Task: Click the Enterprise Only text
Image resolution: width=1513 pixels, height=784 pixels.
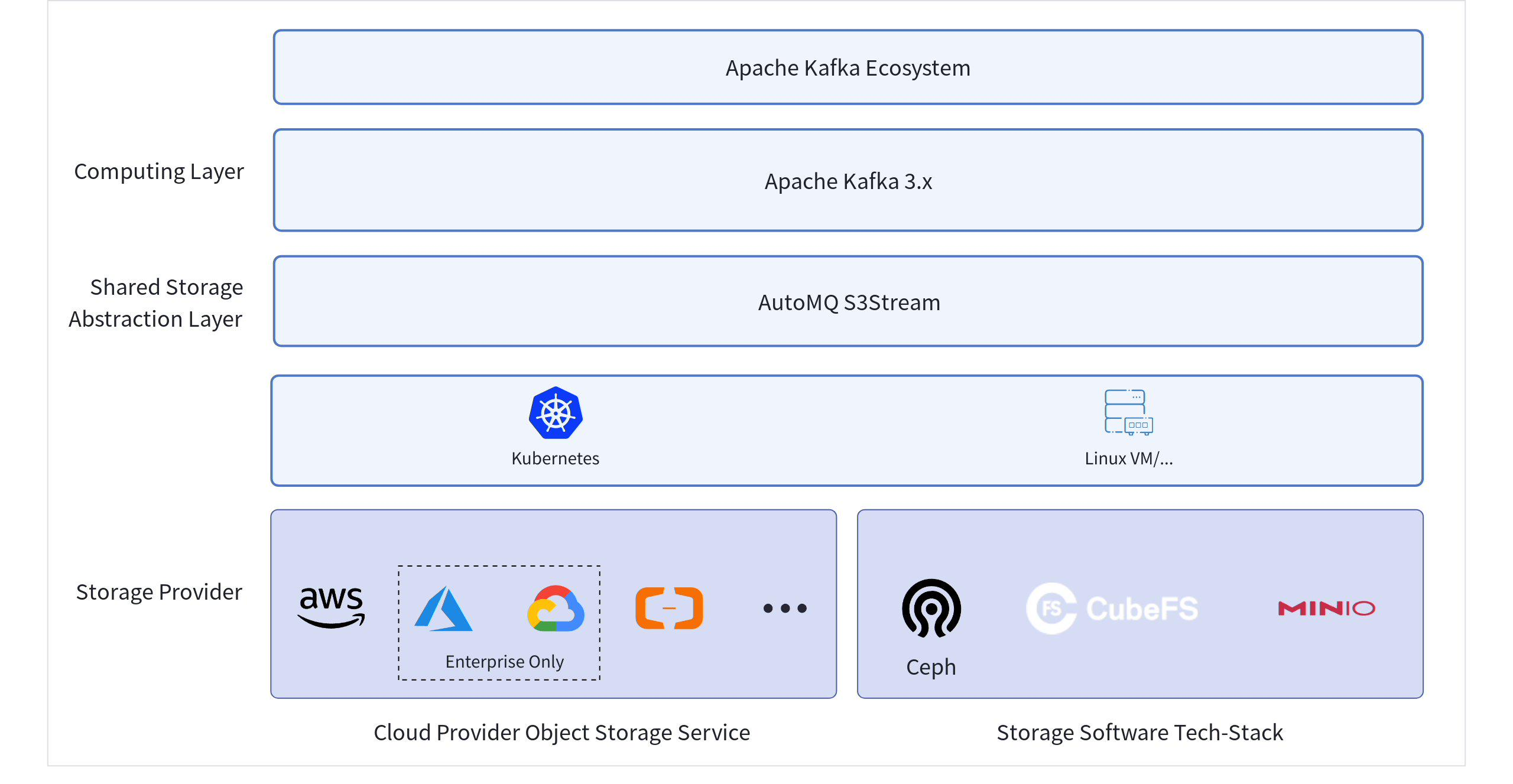Action: click(504, 661)
